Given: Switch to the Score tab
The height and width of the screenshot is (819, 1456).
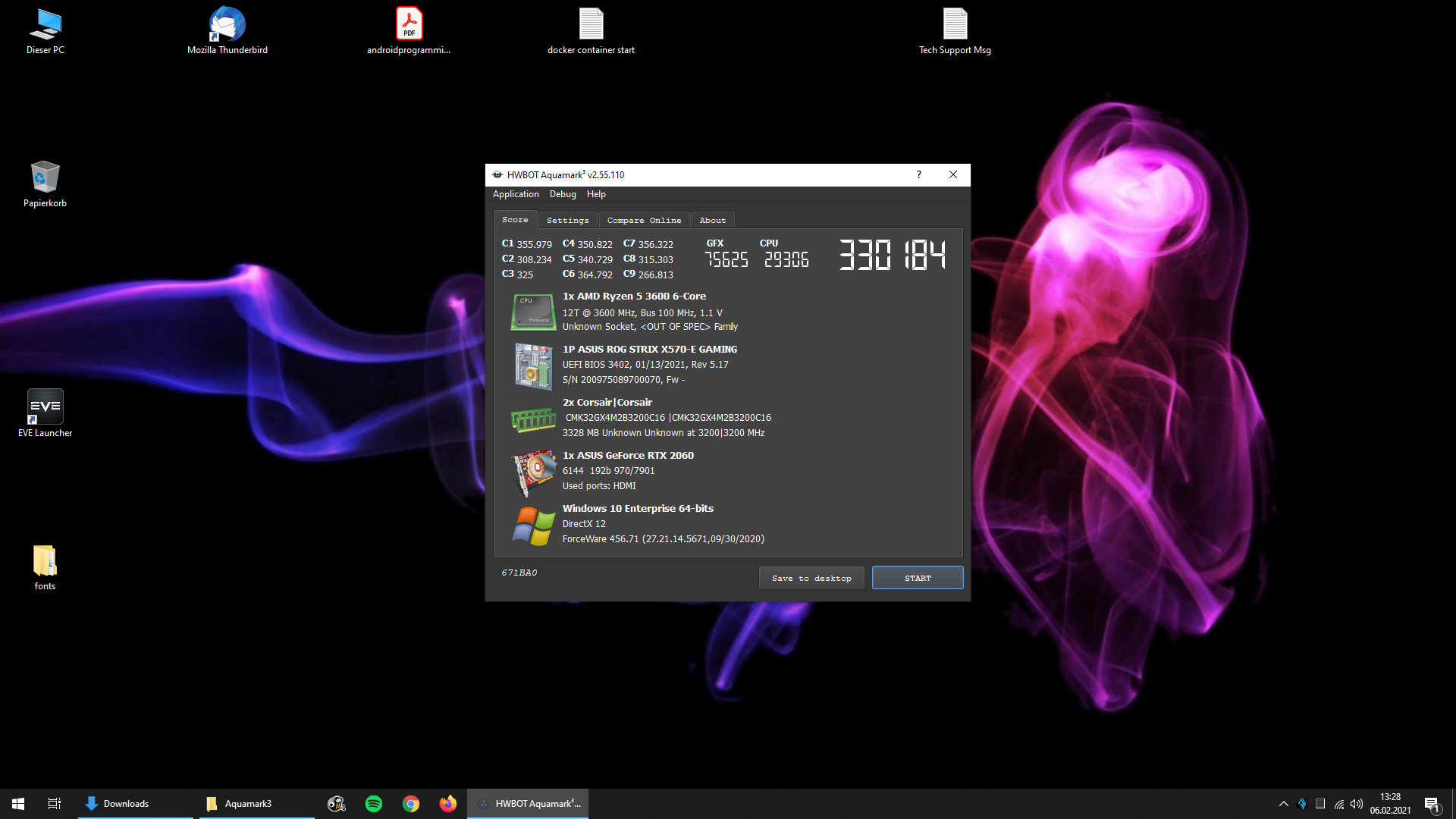Looking at the screenshot, I should coord(515,220).
